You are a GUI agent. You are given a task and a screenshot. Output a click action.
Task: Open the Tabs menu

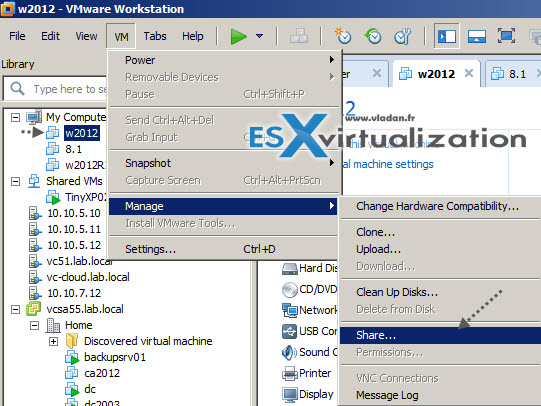click(x=155, y=36)
